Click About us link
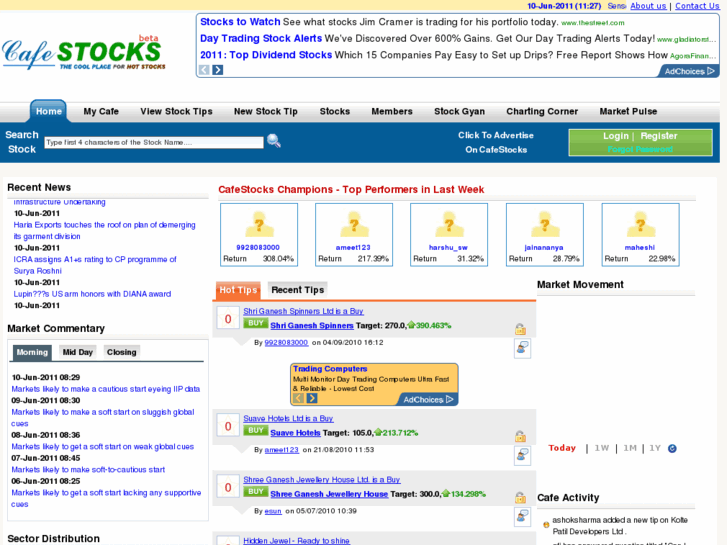Viewport: 727px width, 545px height. [x=648, y=6]
